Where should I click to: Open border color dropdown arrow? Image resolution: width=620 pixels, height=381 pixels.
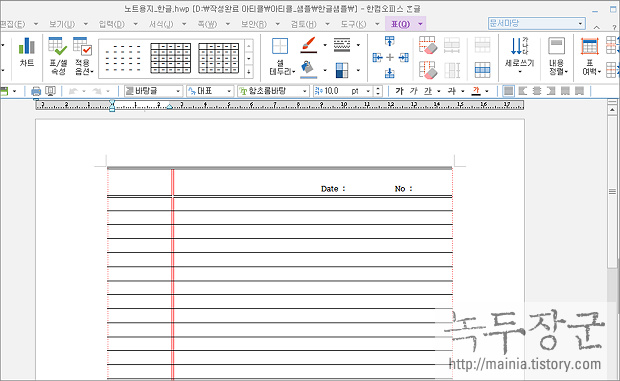pyautogui.click(x=325, y=45)
